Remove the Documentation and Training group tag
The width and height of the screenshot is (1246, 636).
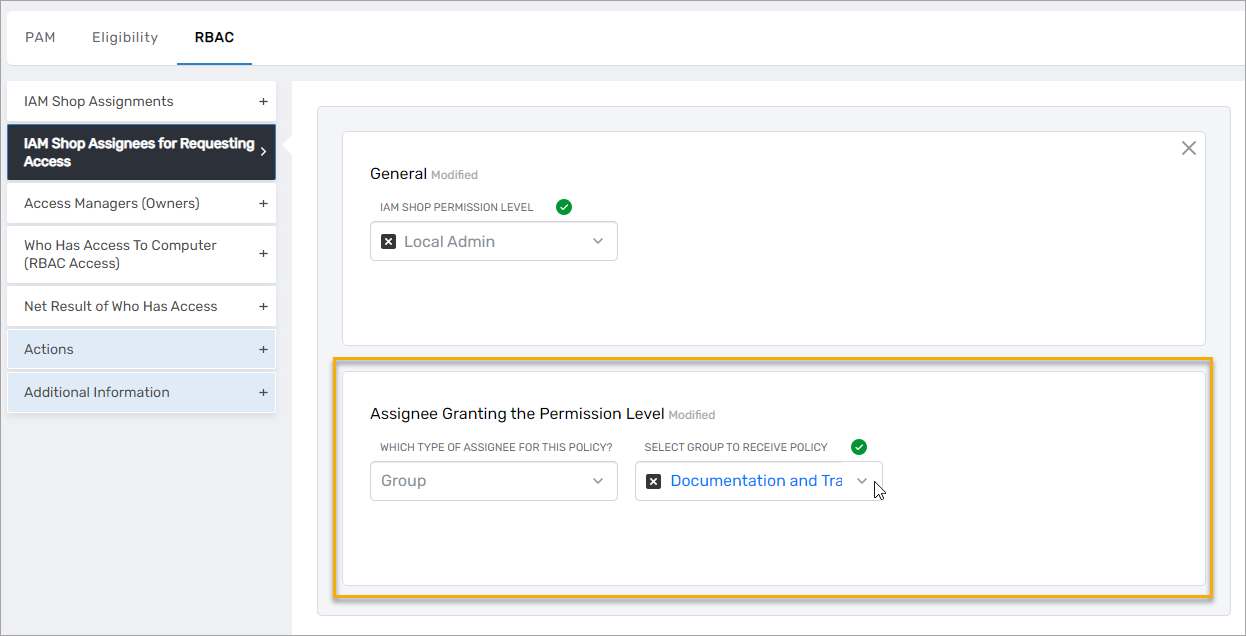[654, 481]
